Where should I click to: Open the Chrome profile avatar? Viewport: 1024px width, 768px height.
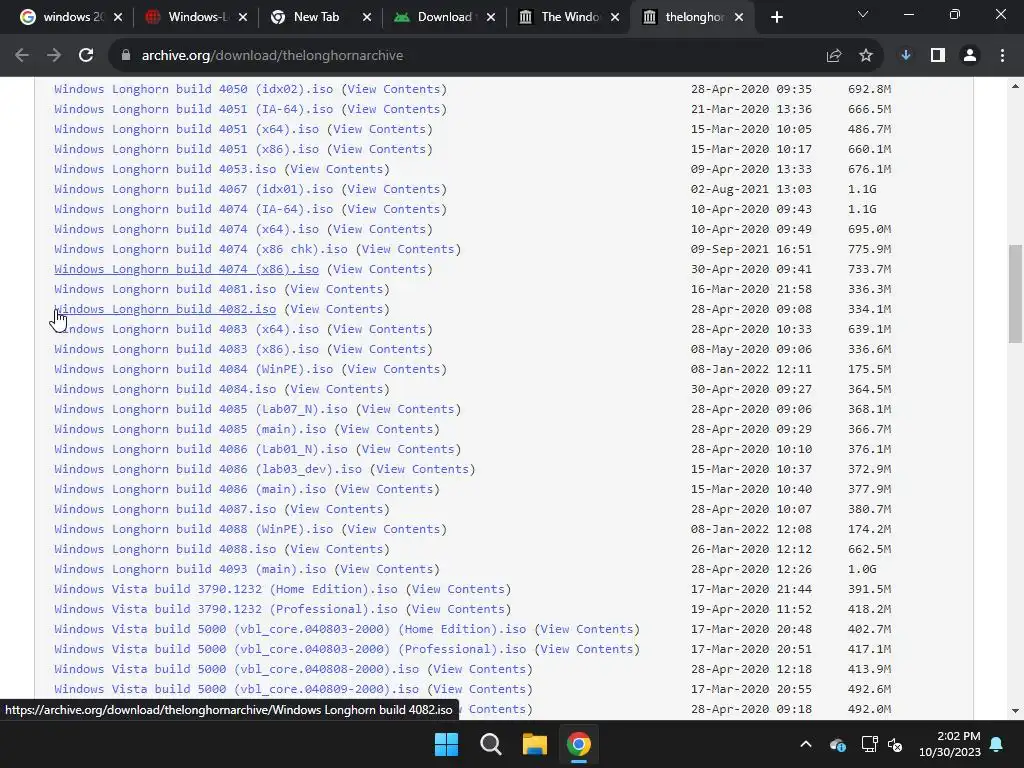pyautogui.click(x=970, y=56)
